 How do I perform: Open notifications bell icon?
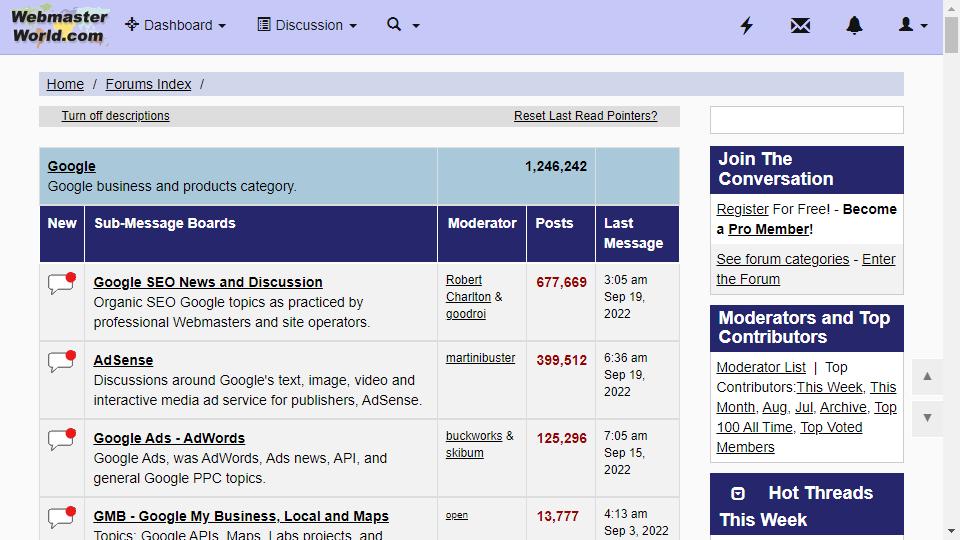tap(854, 25)
